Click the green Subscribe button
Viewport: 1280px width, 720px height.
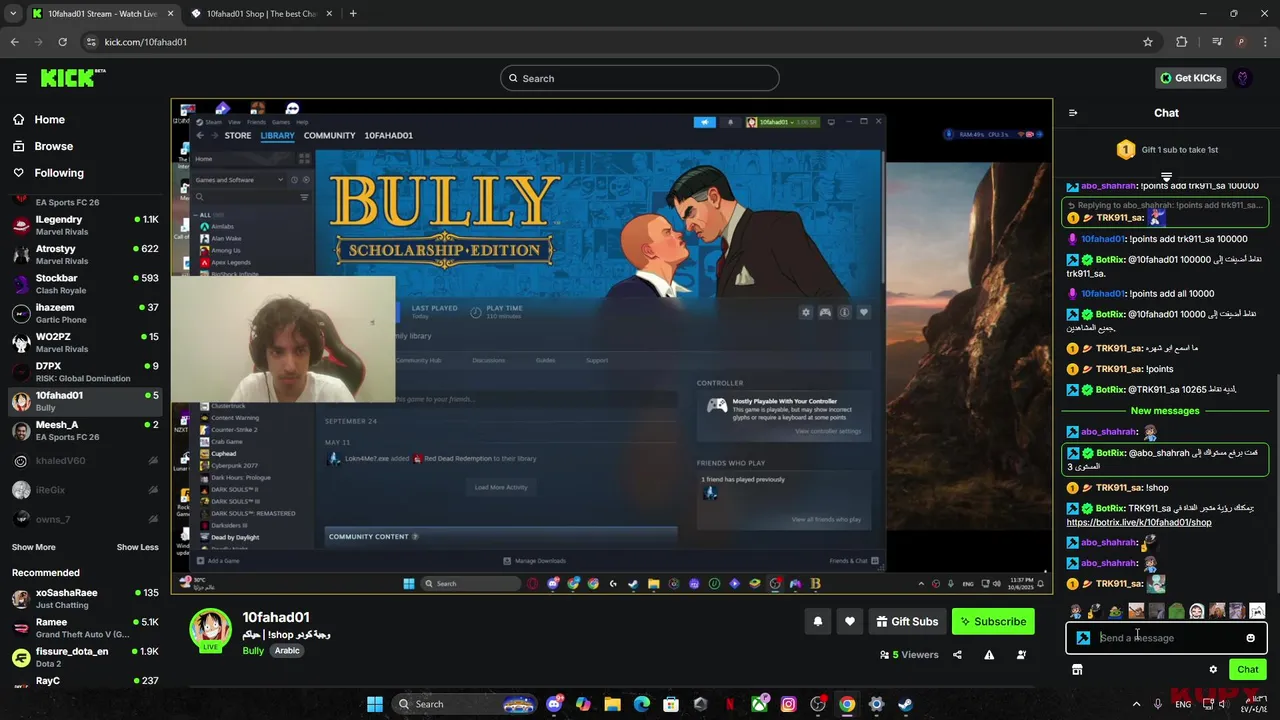[x=993, y=621]
